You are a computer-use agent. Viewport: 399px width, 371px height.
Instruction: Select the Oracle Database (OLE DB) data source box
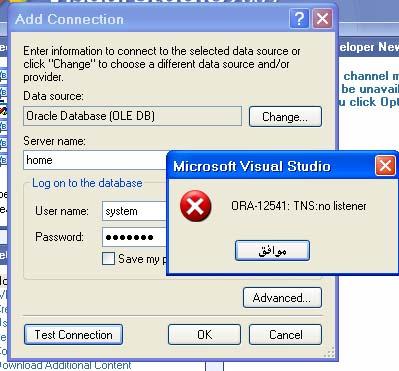click(132, 116)
